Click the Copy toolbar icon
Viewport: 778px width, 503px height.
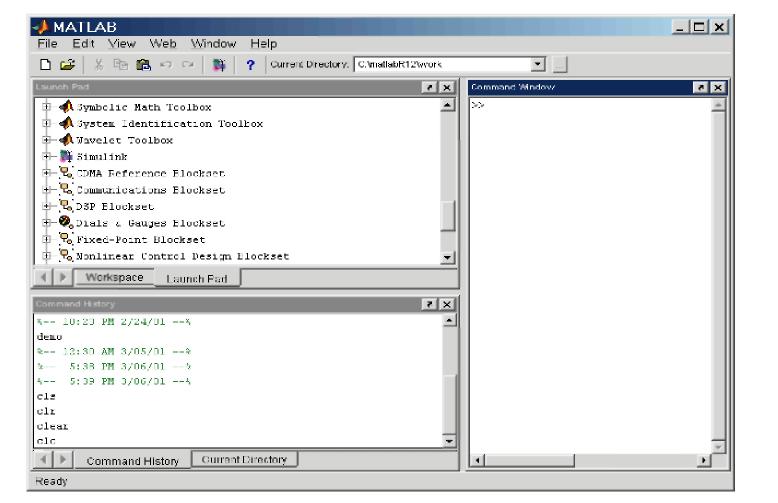tap(121, 64)
